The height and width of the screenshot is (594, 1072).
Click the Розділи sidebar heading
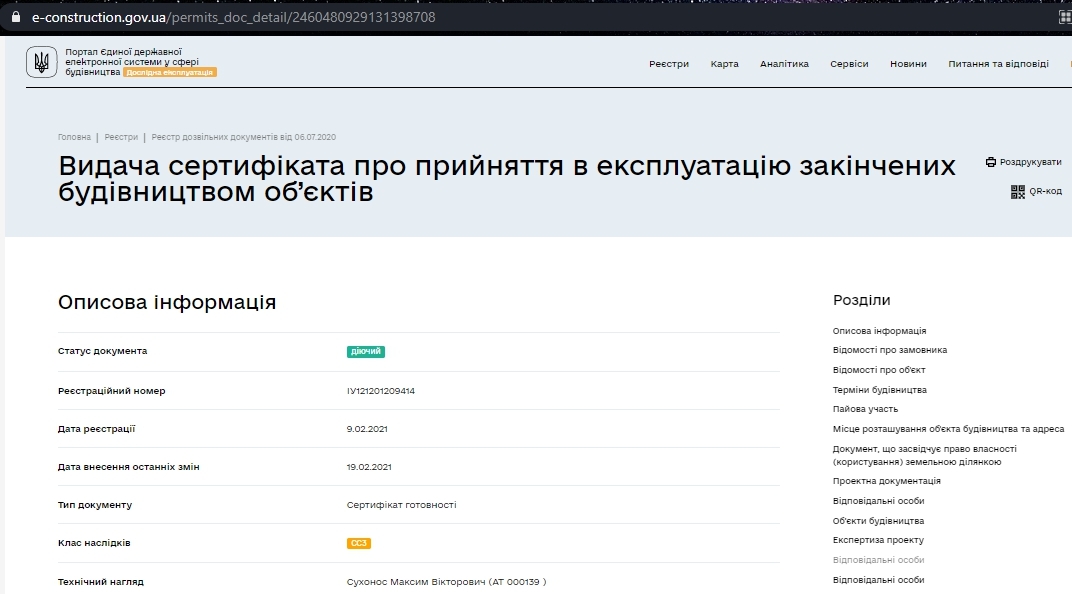[x=861, y=300]
